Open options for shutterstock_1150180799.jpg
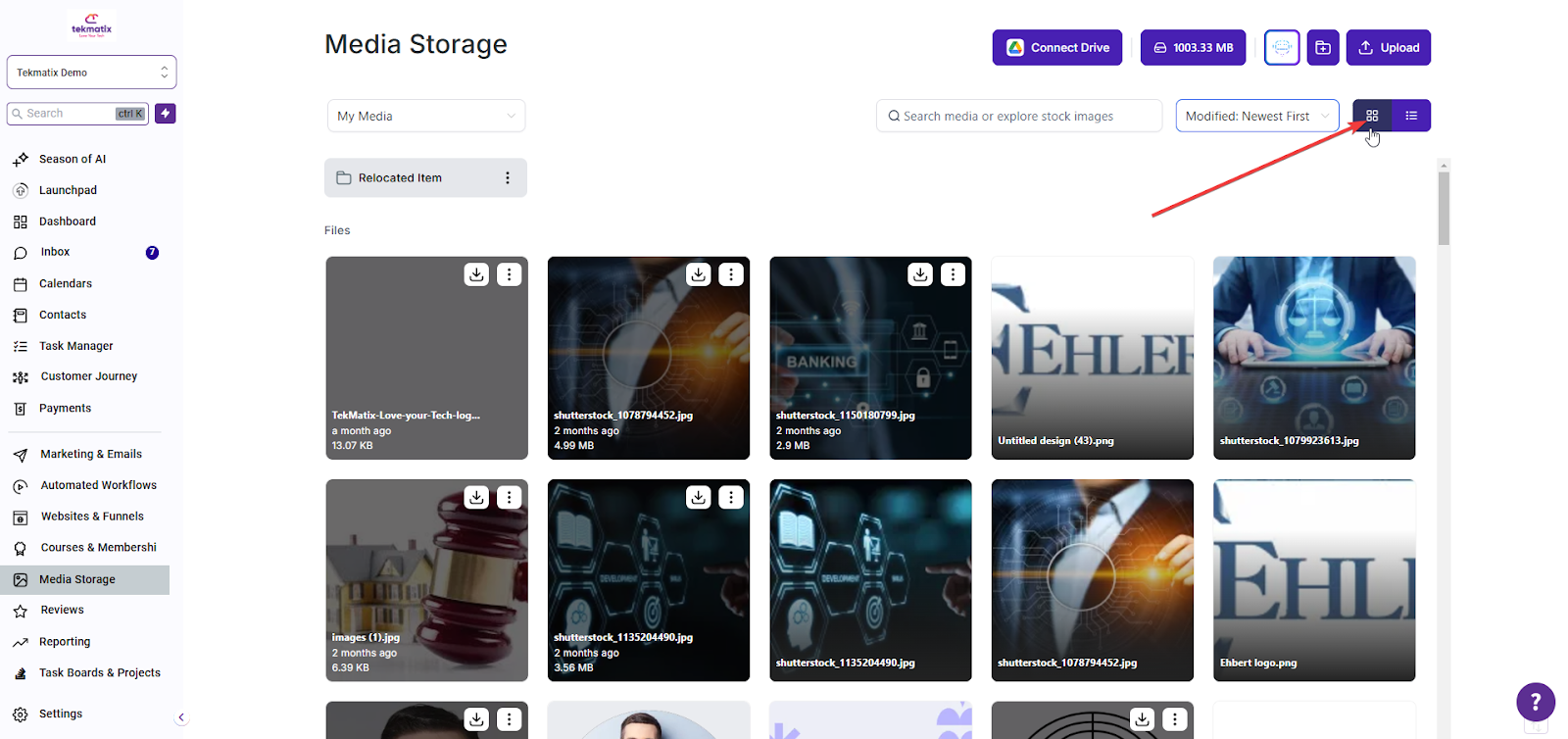This screenshot has height=739, width=1568. tap(953, 274)
